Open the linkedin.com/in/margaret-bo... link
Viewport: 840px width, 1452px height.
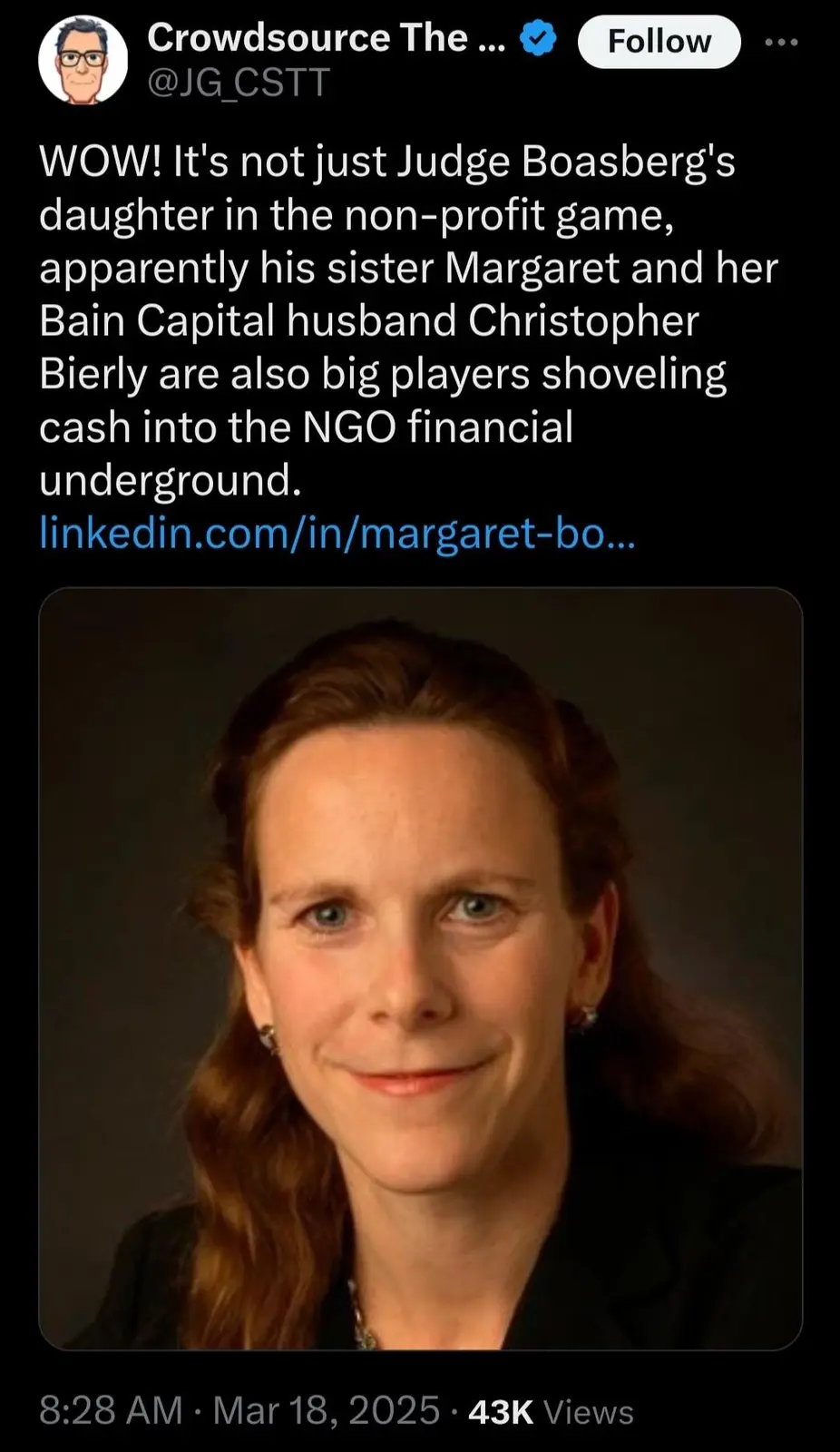click(x=337, y=533)
